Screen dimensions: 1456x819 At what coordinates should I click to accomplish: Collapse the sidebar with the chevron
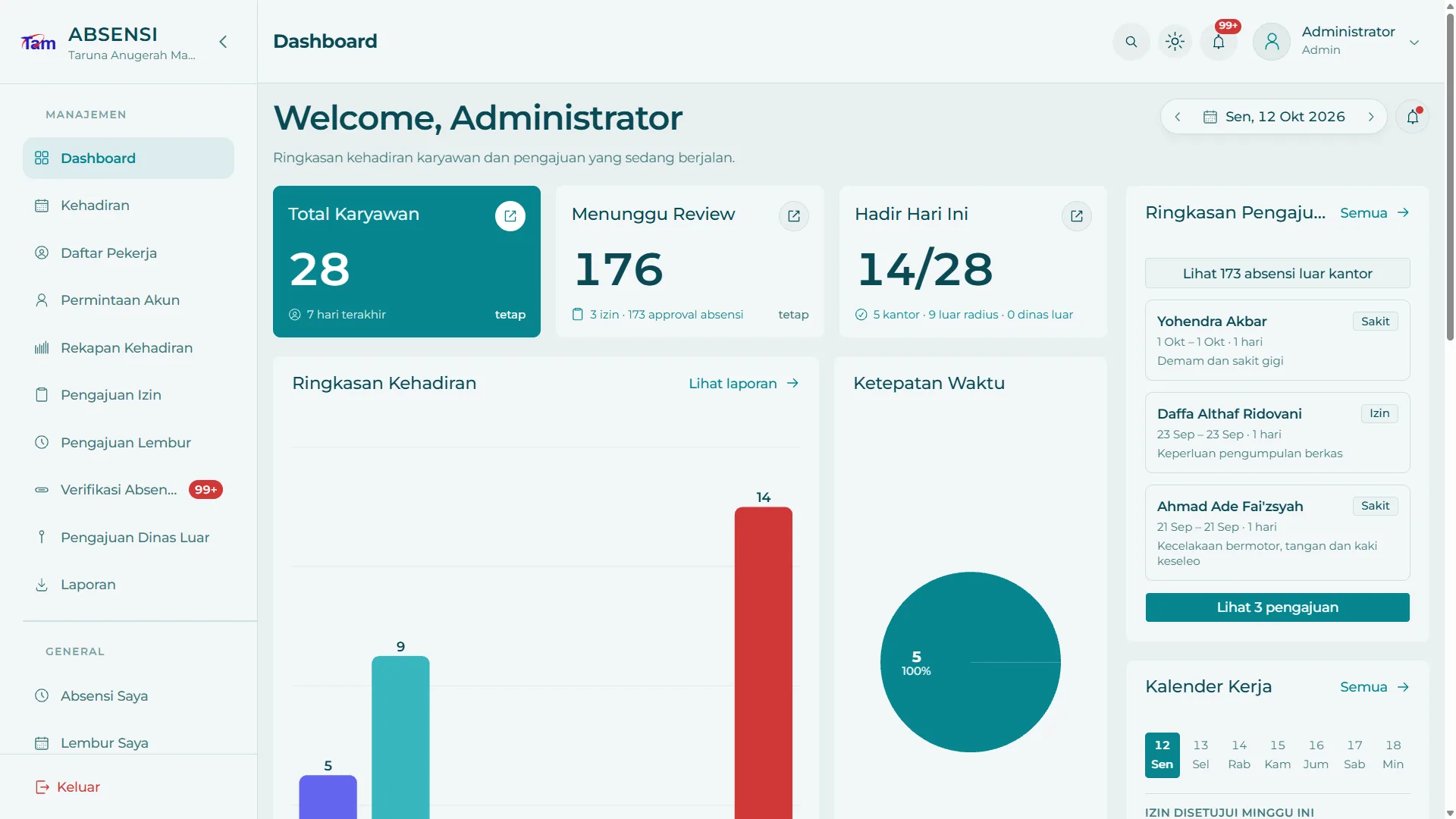(x=223, y=42)
